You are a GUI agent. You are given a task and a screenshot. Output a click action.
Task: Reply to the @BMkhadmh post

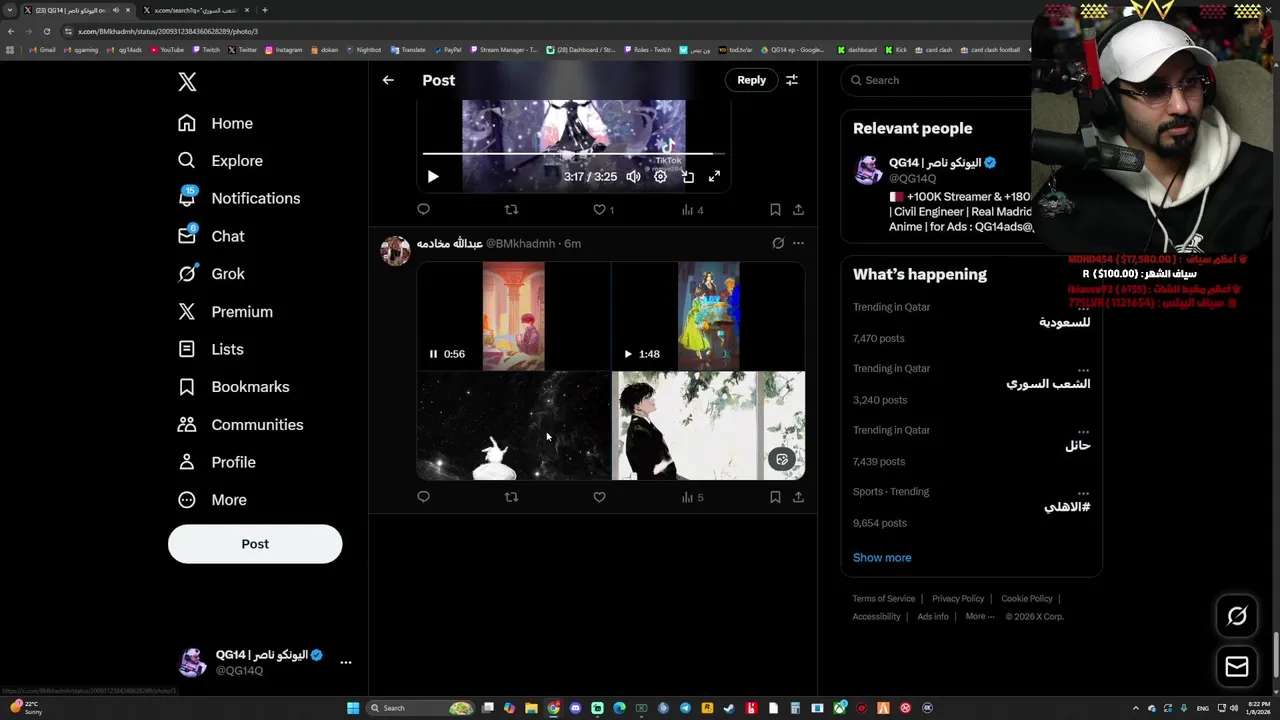click(x=423, y=497)
